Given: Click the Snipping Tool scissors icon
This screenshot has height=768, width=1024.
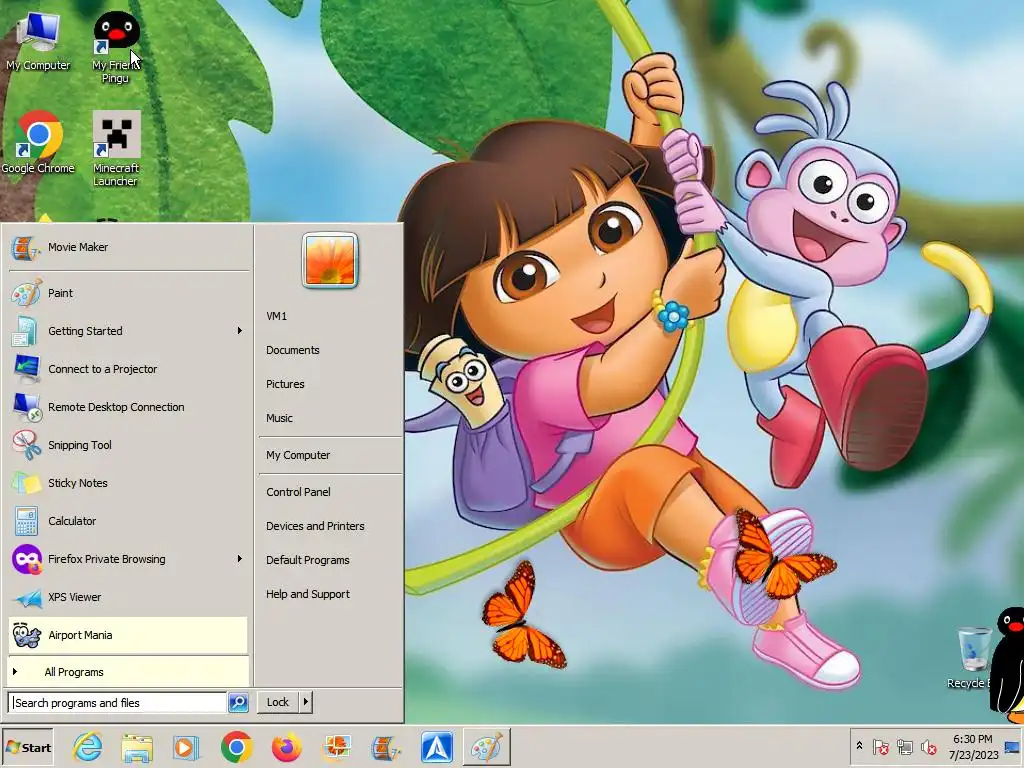Looking at the screenshot, I should pos(27,445).
